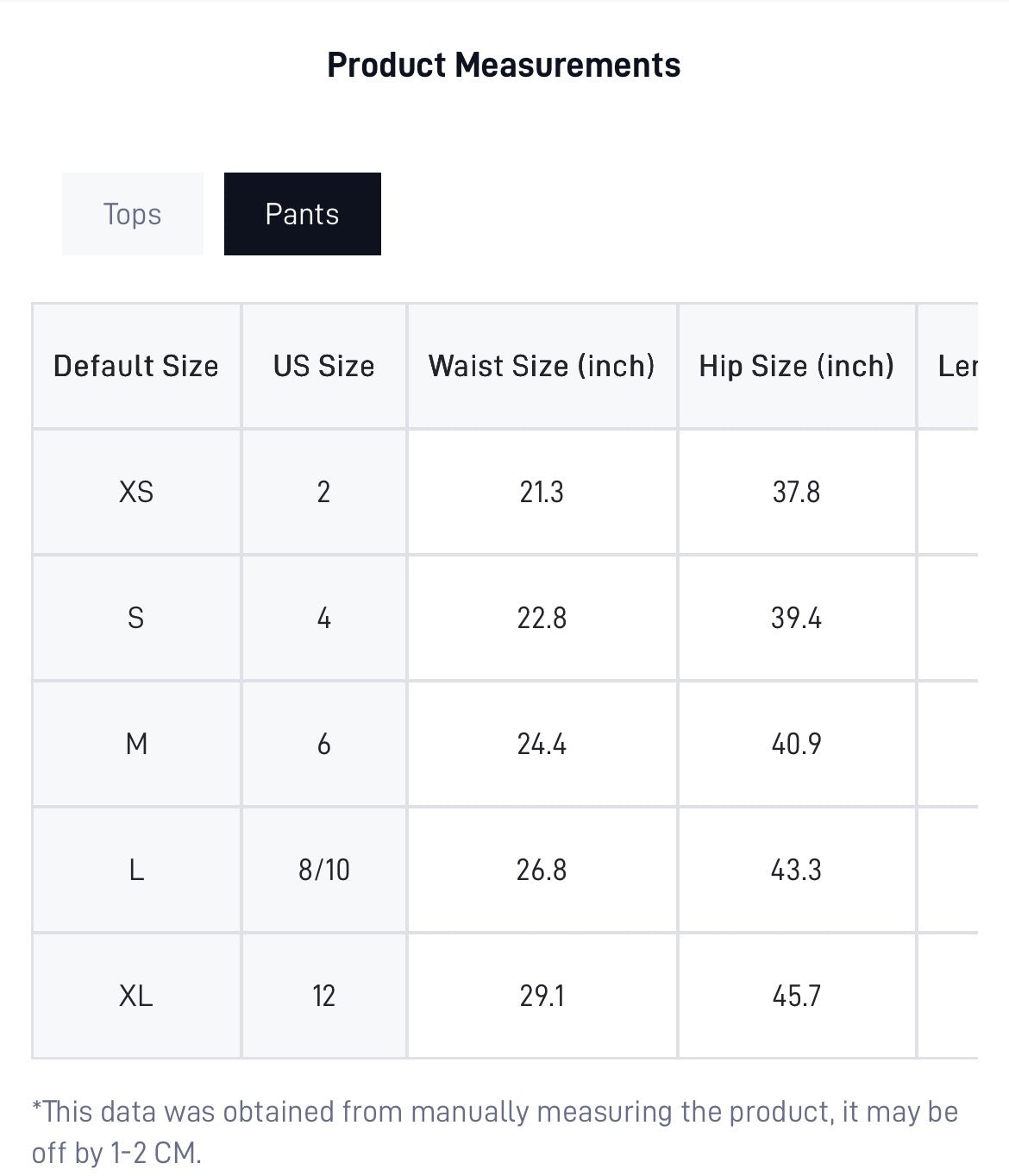This screenshot has height=1176, width=1009.
Task: Click the partially visible Length column header
Action: (949, 366)
